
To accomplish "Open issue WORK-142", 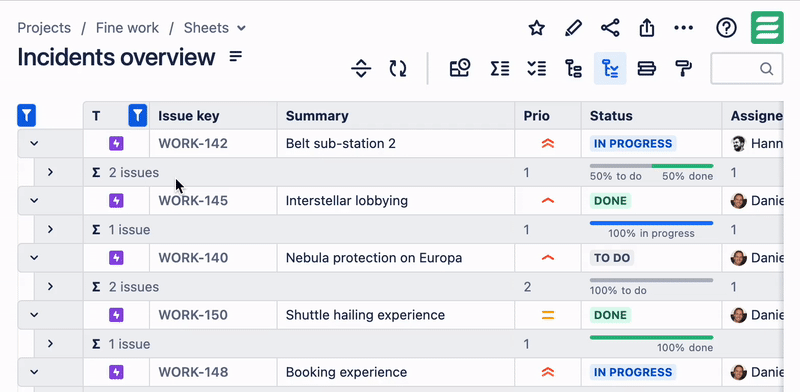I will [x=193, y=143].
